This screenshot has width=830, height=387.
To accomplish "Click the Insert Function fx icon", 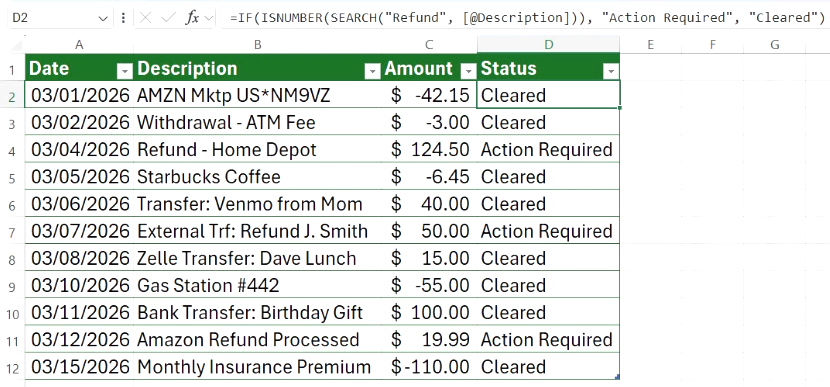I will pos(192,18).
